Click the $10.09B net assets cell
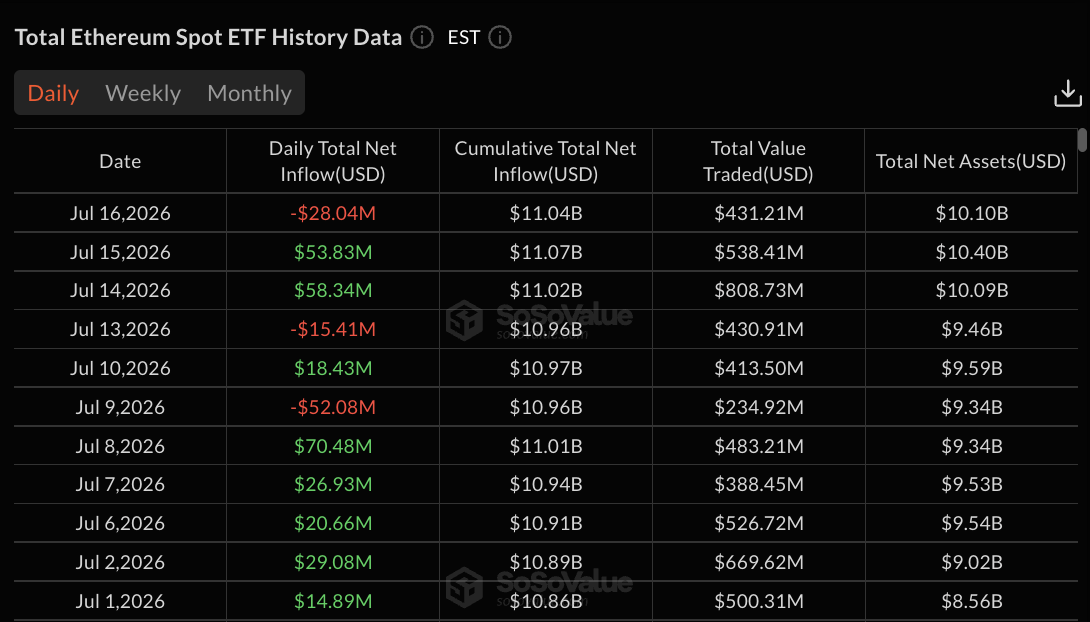Screen dimensions: 1090x622 coord(971,290)
